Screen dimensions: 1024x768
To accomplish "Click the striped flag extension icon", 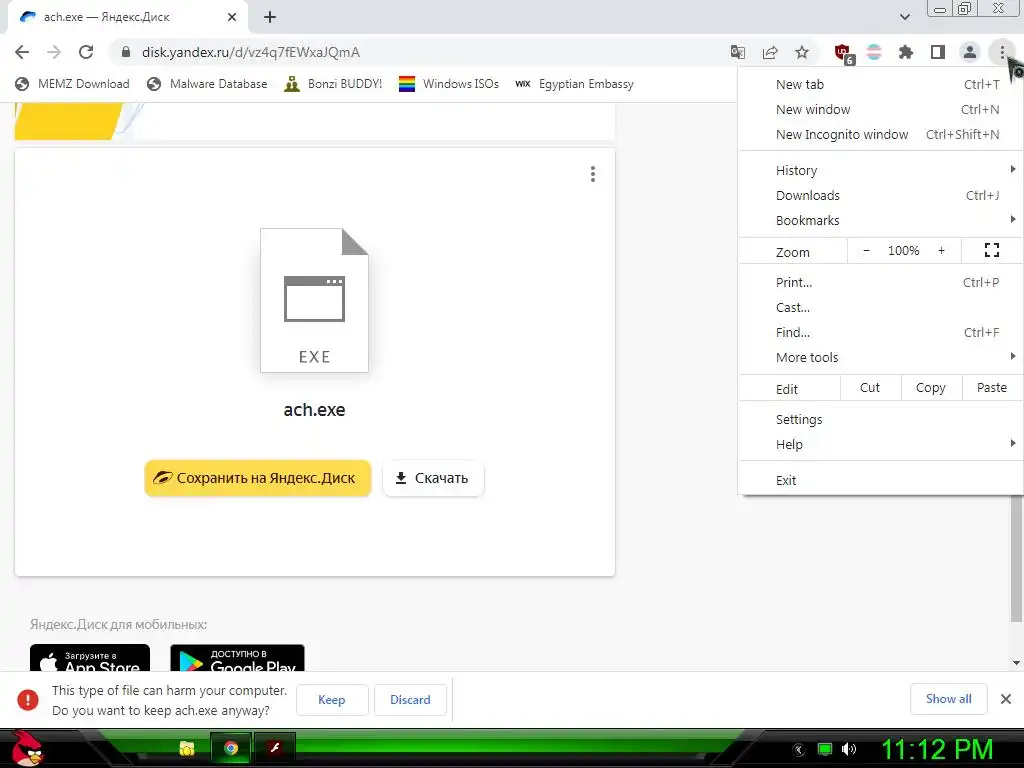I will coord(874,52).
